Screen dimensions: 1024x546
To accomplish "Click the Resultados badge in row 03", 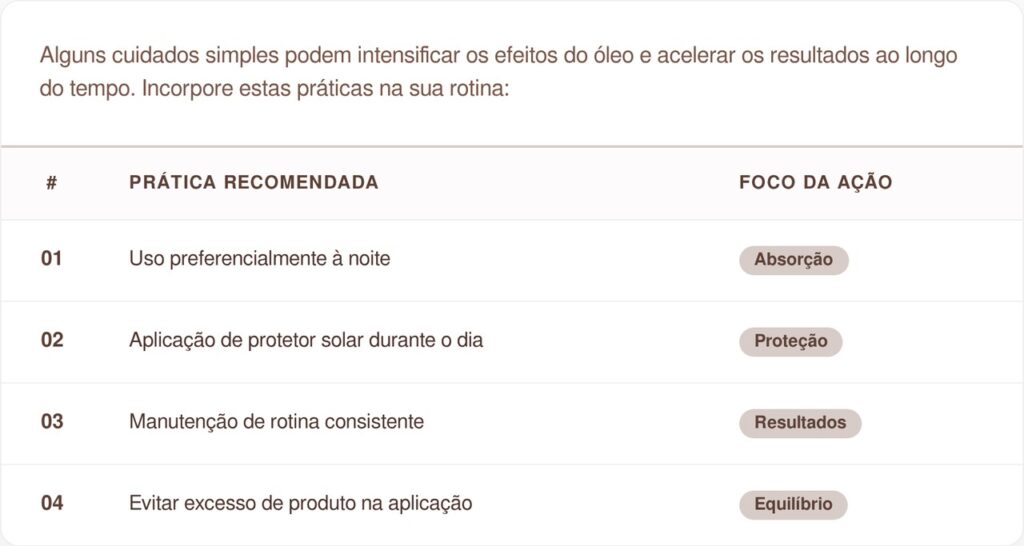I will point(799,423).
